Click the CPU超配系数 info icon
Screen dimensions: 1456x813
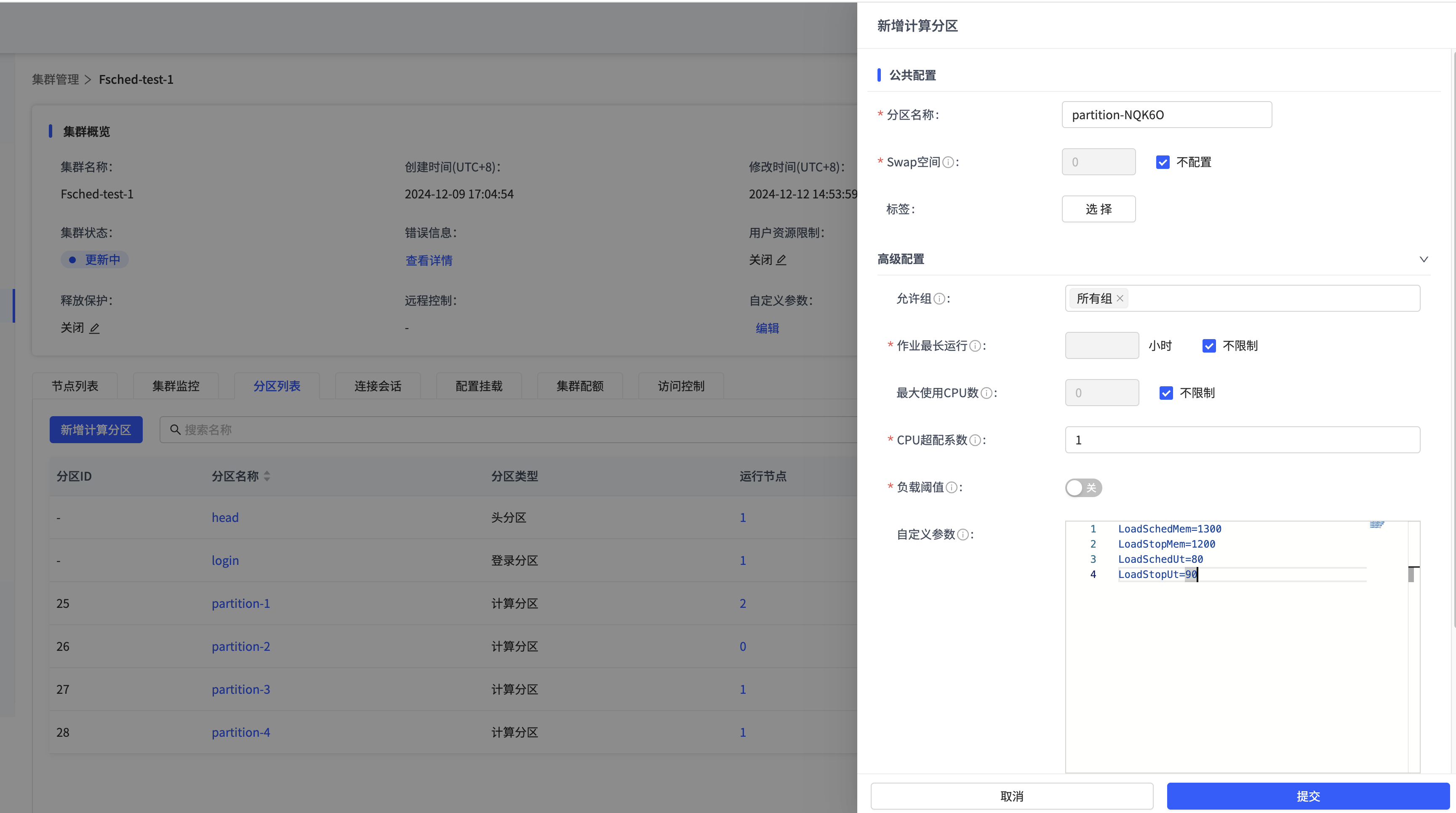pyautogui.click(x=975, y=440)
